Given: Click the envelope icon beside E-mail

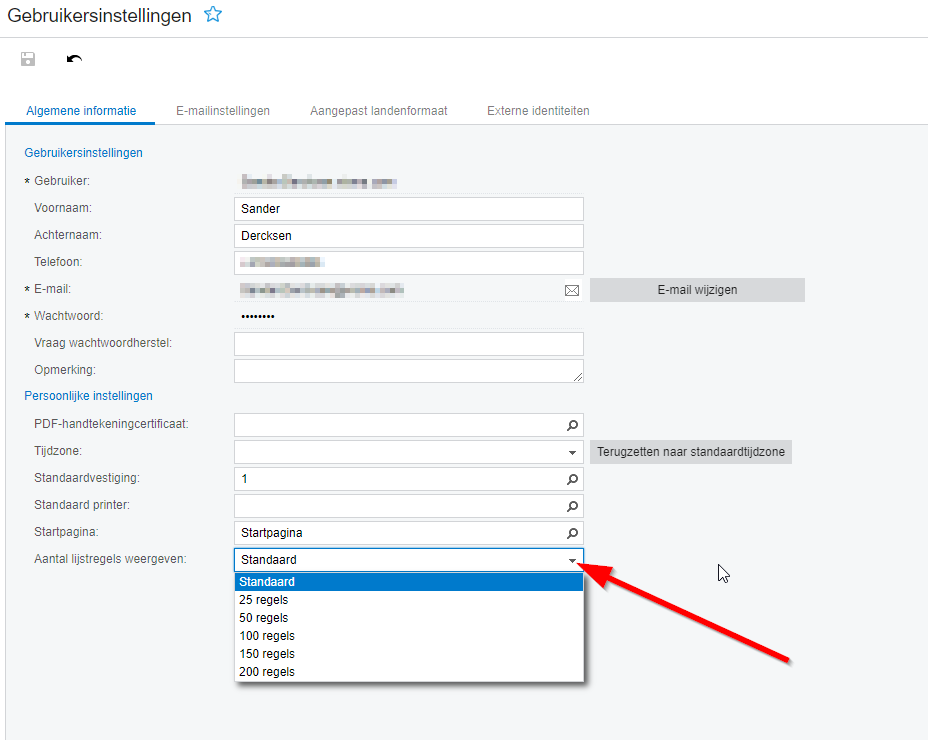Looking at the screenshot, I should tap(572, 290).
